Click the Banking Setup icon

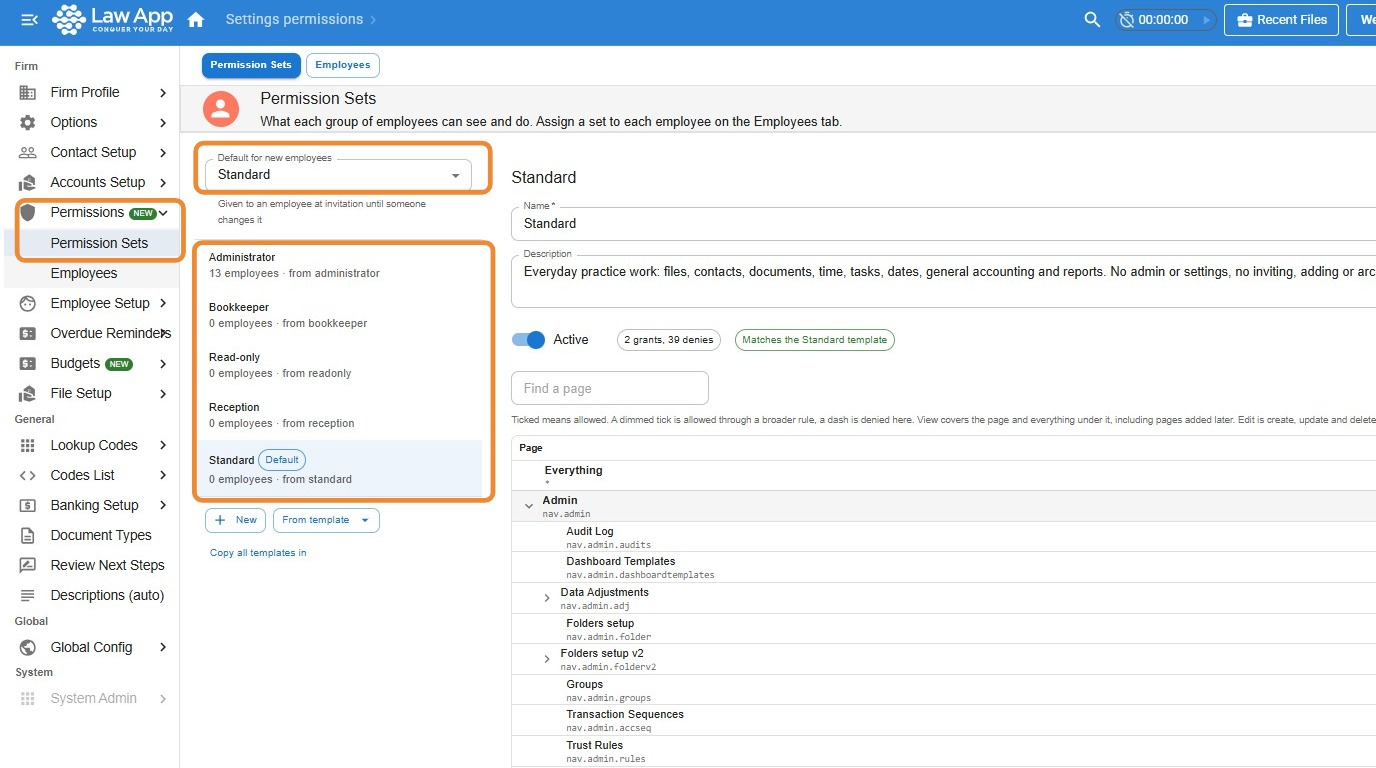pos(28,505)
